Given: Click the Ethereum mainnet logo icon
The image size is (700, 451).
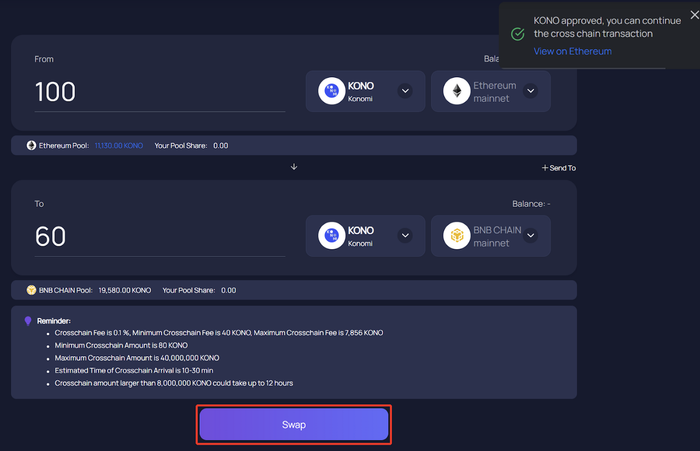Looking at the screenshot, I should [x=456, y=91].
